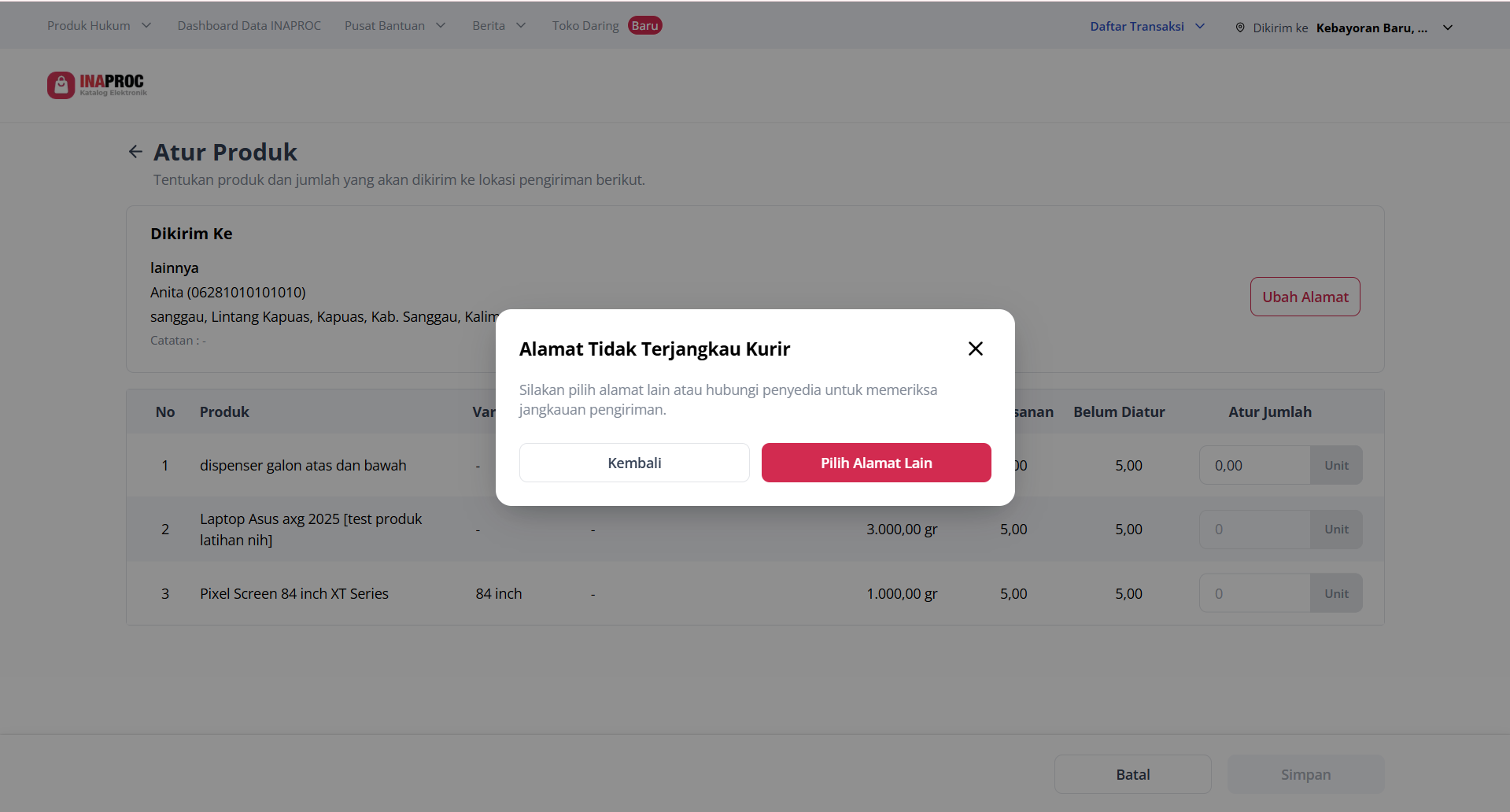Expand the Kebayoran Baru delivery location chevron
The width and height of the screenshot is (1510, 812).
tap(1448, 28)
